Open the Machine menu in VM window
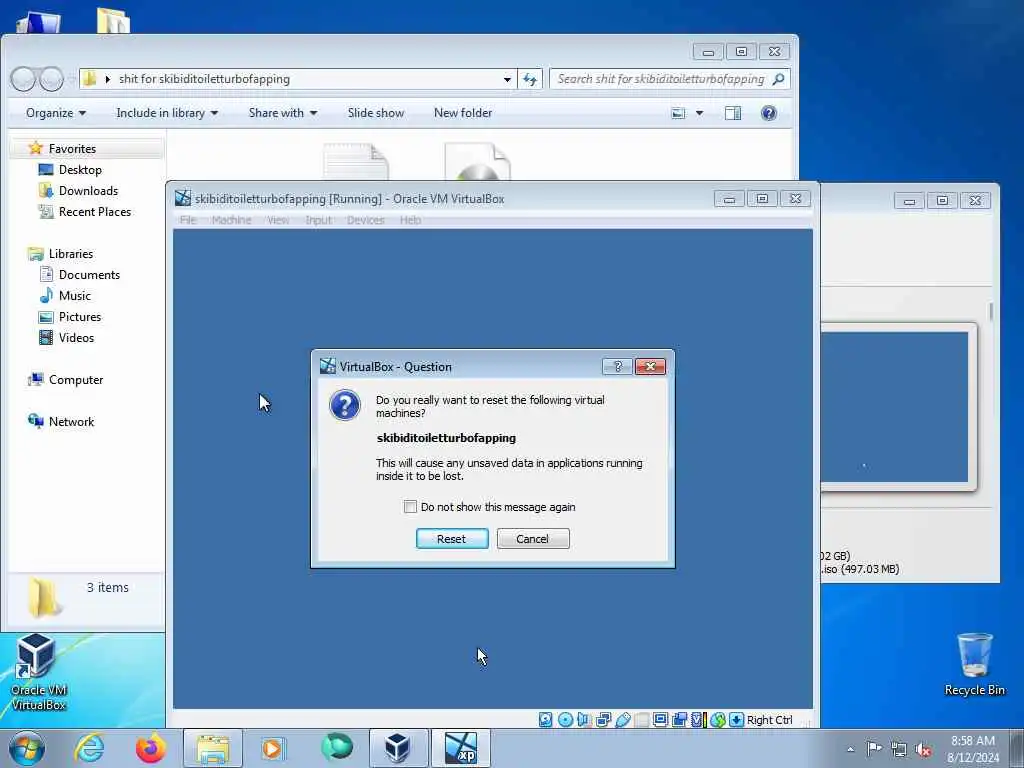The image size is (1024, 768). 231,220
